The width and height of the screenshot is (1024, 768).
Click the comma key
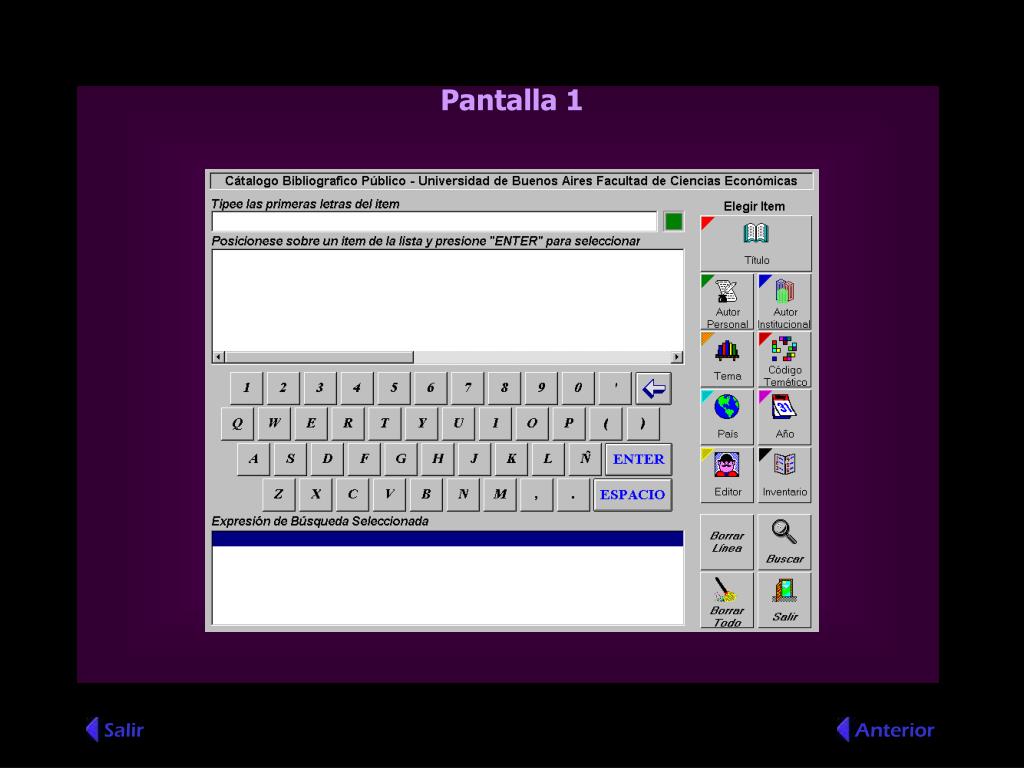click(x=536, y=494)
